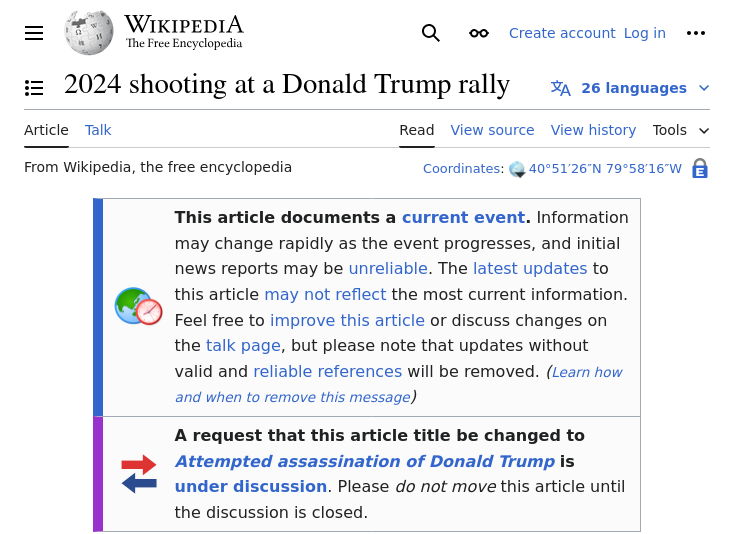Click the current event globe-clock image
The height and width of the screenshot is (534, 734).
(x=139, y=307)
